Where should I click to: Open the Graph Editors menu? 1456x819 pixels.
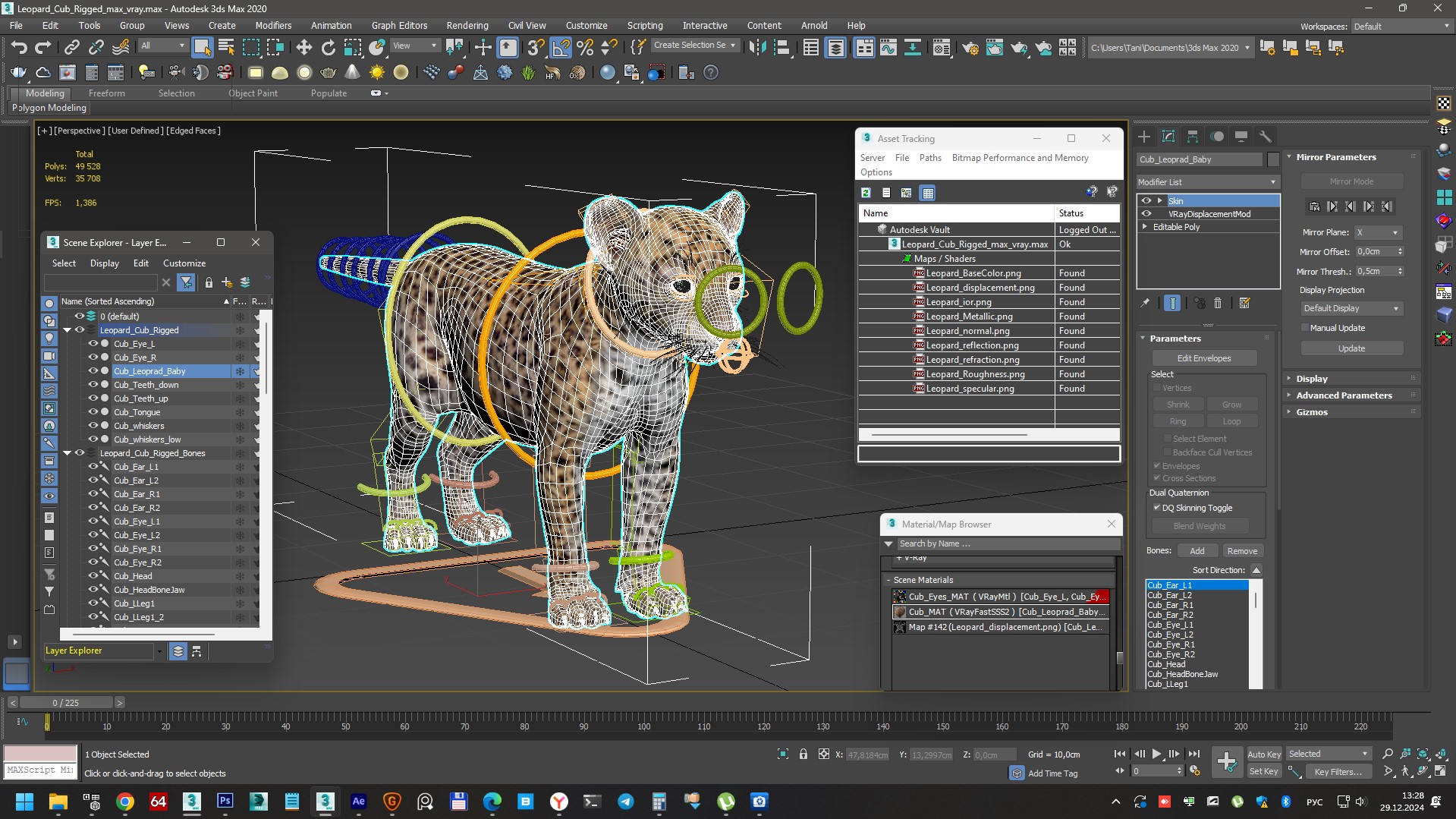click(x=399, y=26)
